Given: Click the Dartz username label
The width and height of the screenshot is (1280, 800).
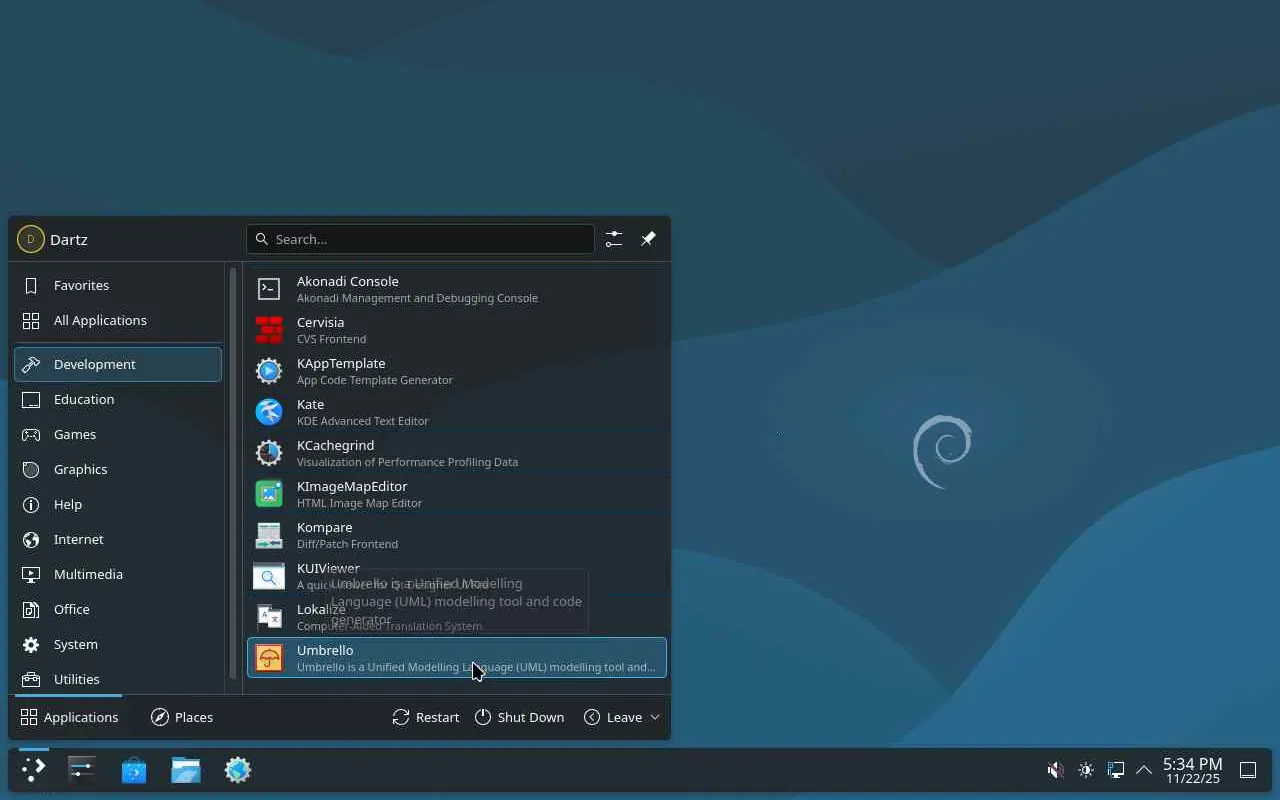Looking at the screenshot, I should click(x=69, y=240).
